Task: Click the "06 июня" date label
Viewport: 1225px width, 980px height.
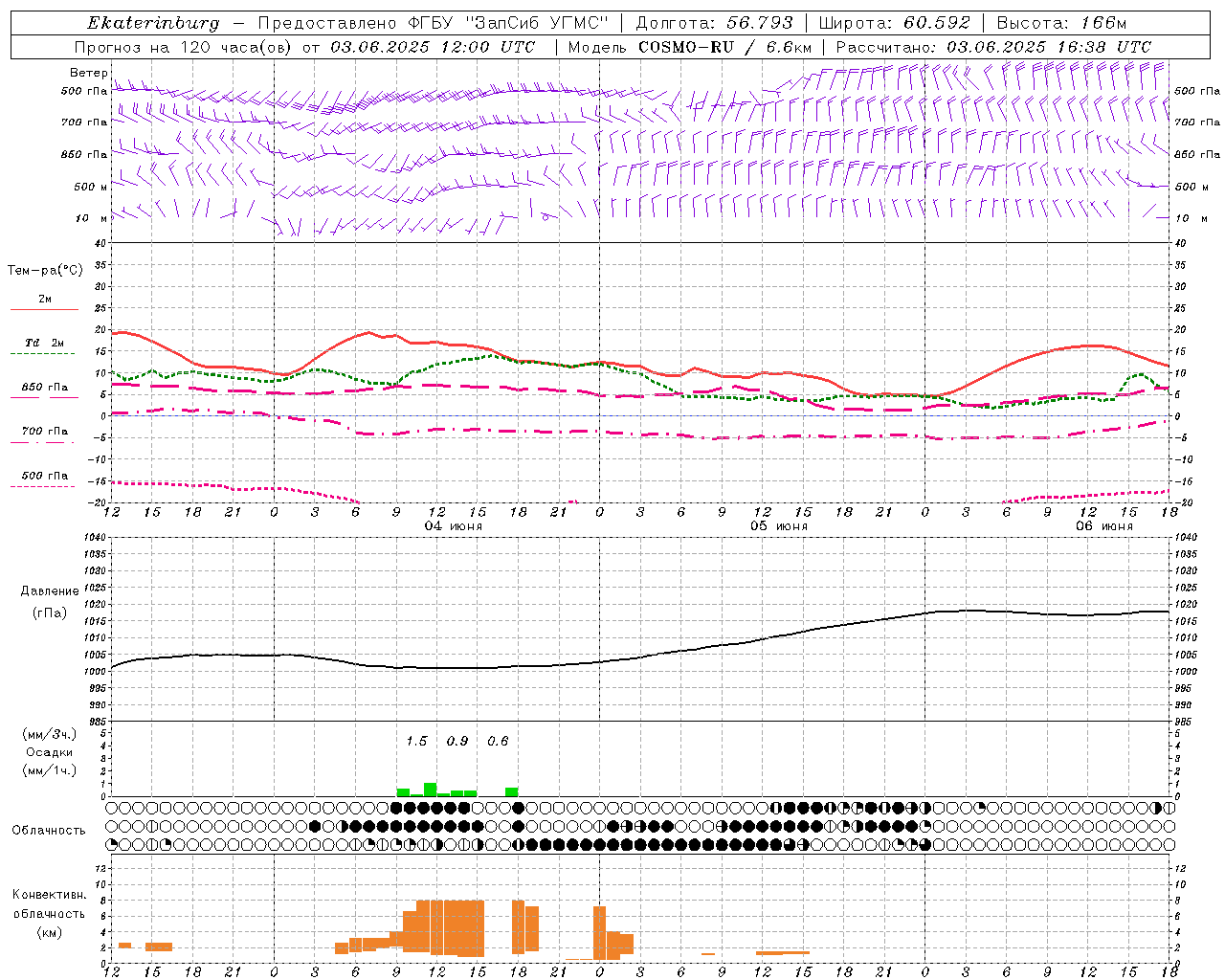Action: click(1104, 526)
